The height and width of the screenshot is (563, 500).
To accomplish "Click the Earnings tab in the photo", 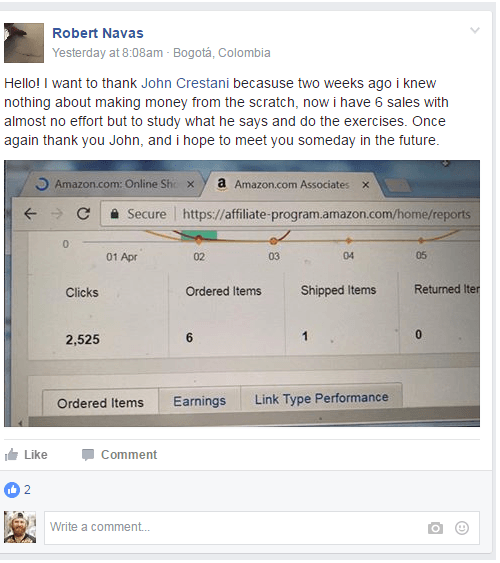I will [x=200, y=401].
